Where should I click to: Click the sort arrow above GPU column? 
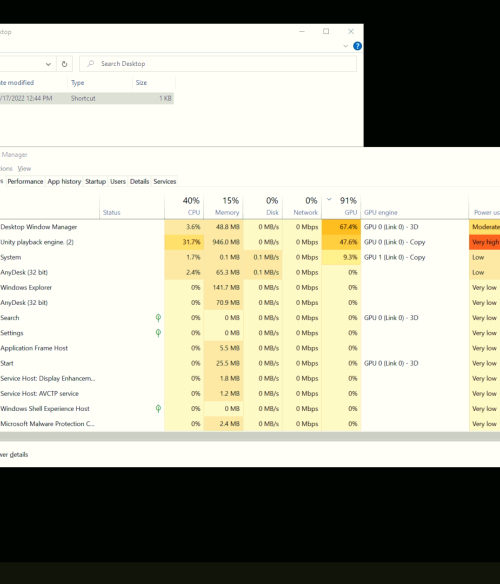tap(329, 200)
